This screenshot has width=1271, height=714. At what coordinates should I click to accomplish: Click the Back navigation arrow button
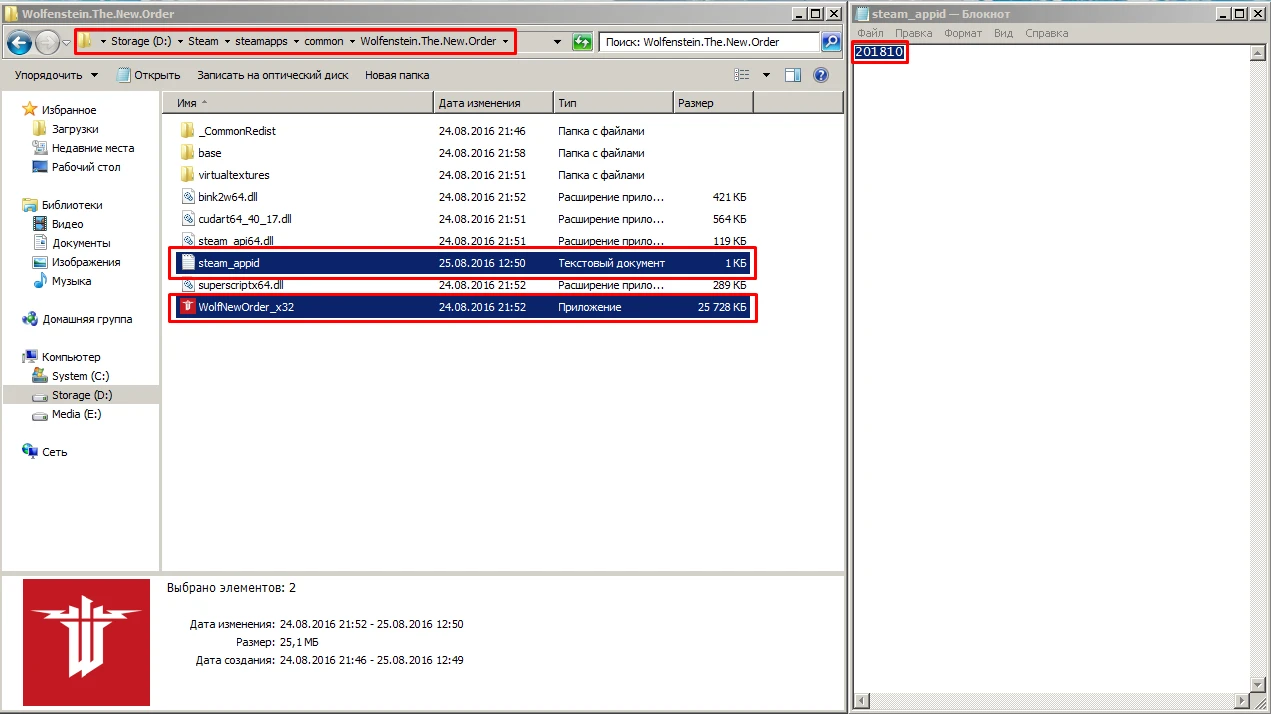19,42
